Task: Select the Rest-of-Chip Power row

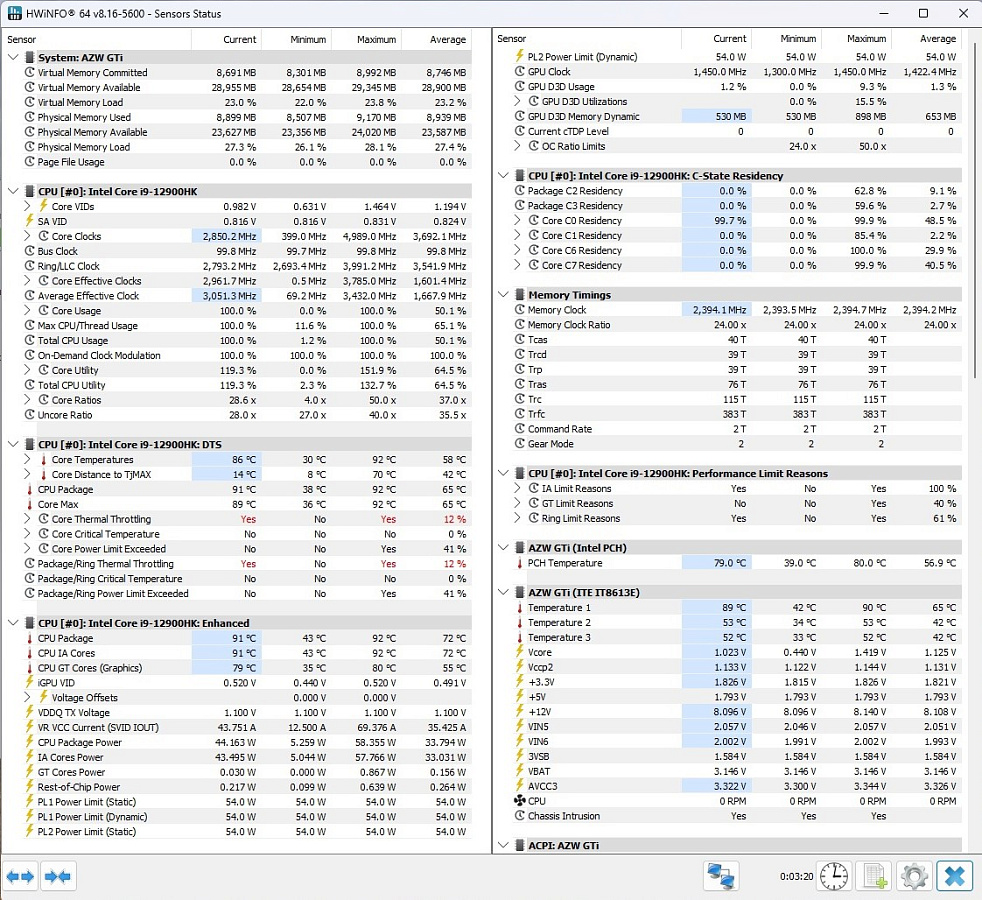Action: (247, 787)
